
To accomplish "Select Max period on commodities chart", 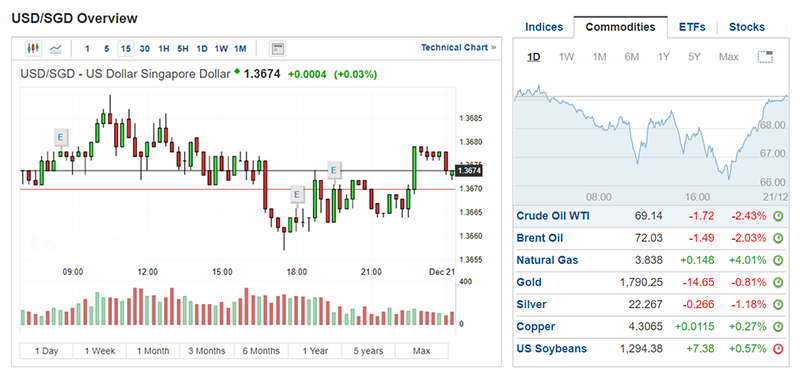I will (x=729, y=57).
